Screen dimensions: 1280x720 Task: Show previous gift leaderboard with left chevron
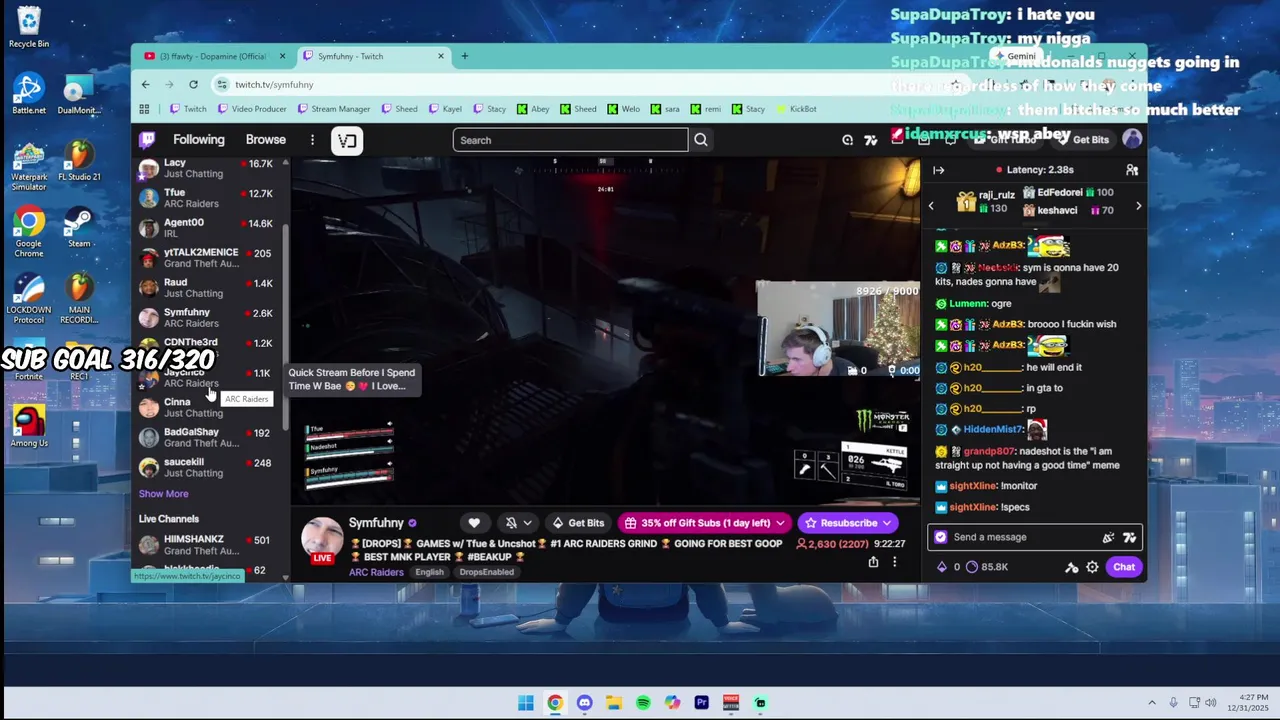(931, 206)
